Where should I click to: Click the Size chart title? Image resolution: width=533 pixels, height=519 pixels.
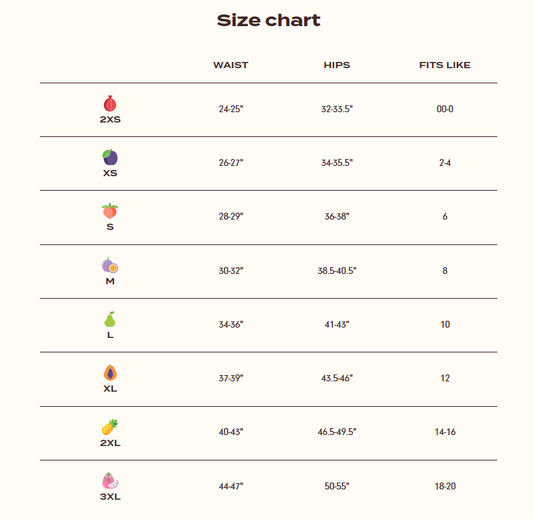[x=269, y=20]
